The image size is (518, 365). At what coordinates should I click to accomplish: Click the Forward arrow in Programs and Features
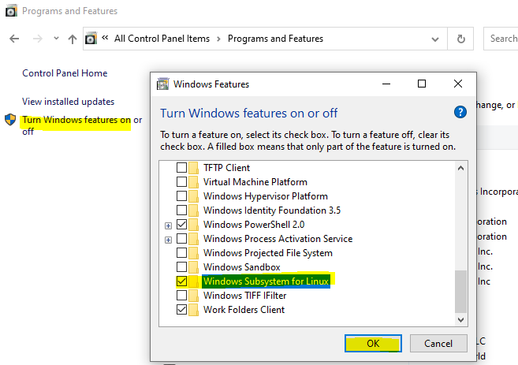point(37,39)
